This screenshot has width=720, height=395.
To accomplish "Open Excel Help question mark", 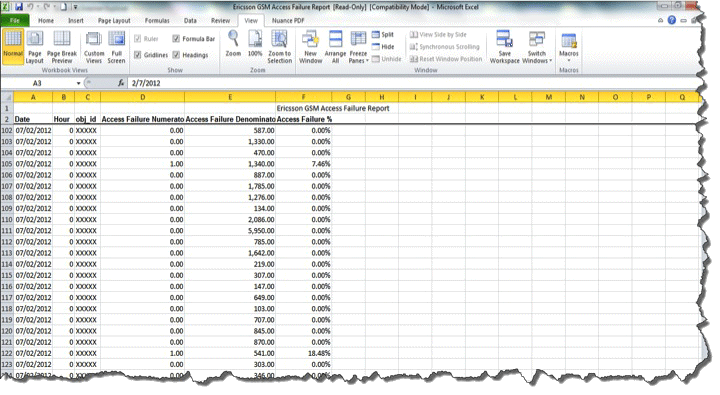I will point(672,20).
